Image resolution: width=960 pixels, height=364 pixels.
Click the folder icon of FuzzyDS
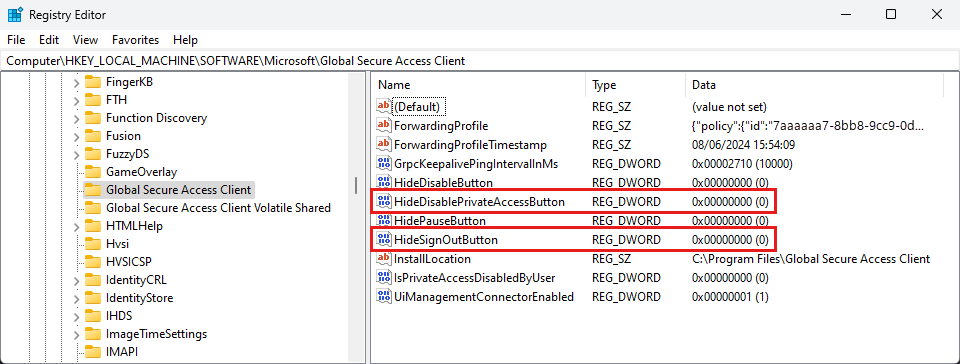tap(92, 154)
